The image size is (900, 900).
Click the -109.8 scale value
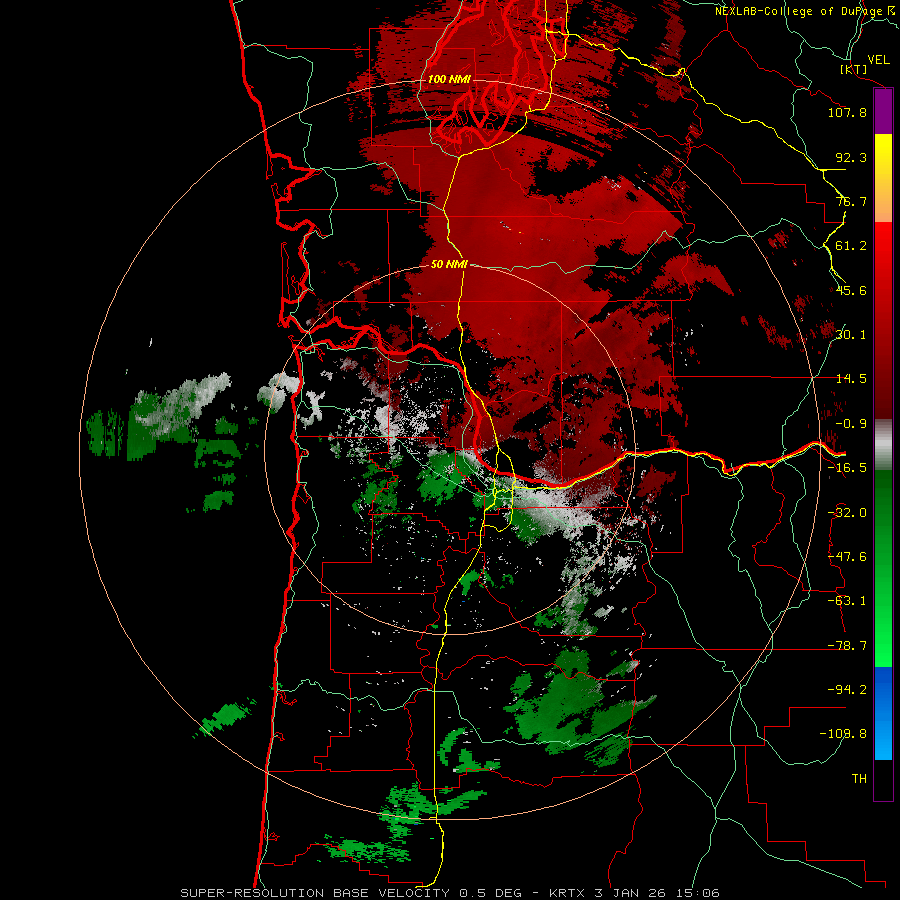pos(843,734)
